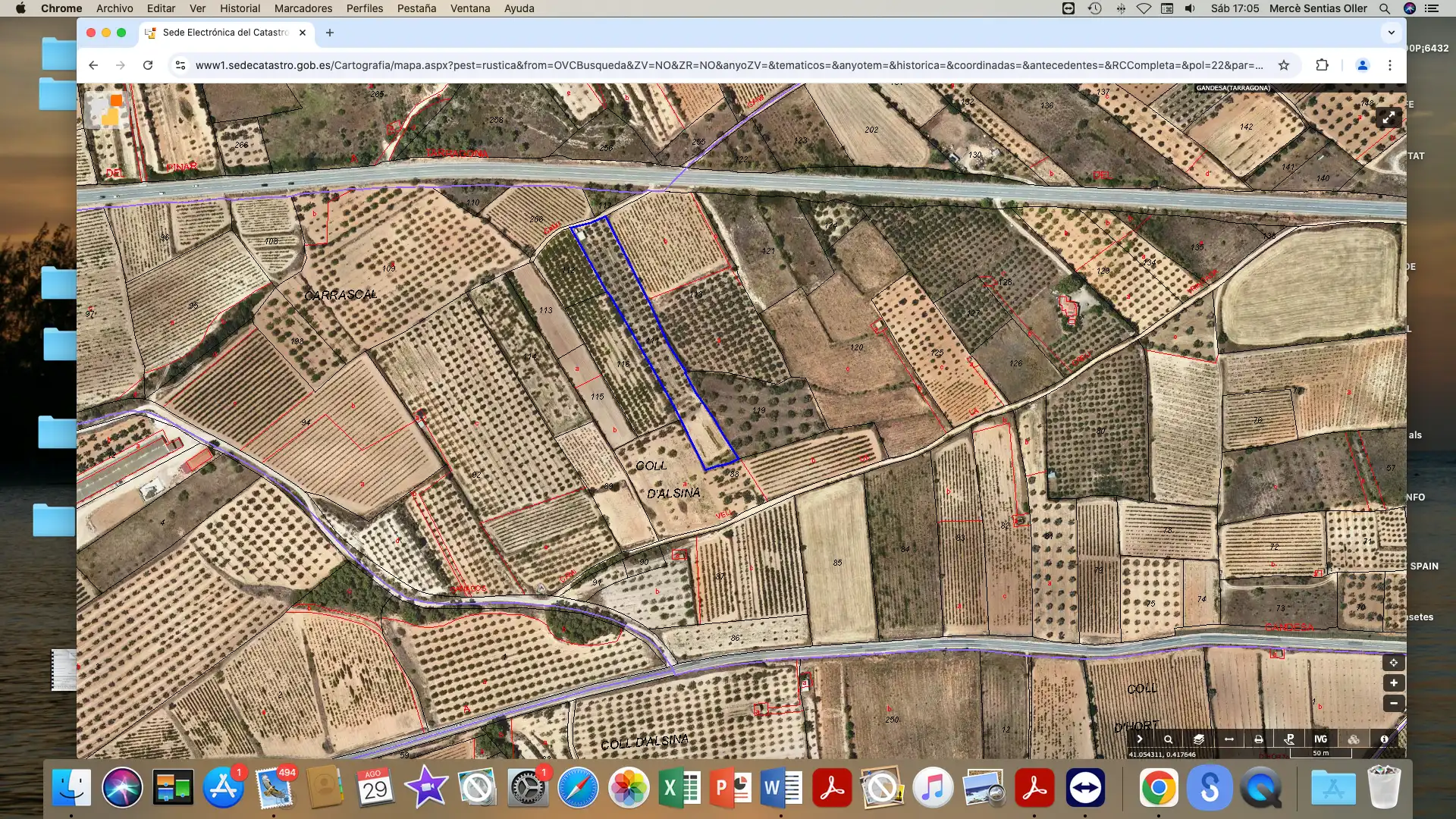Screen dimensions: 1456x819
Task: Click the IVG button in map toolbar
Action: (1321, 739)
